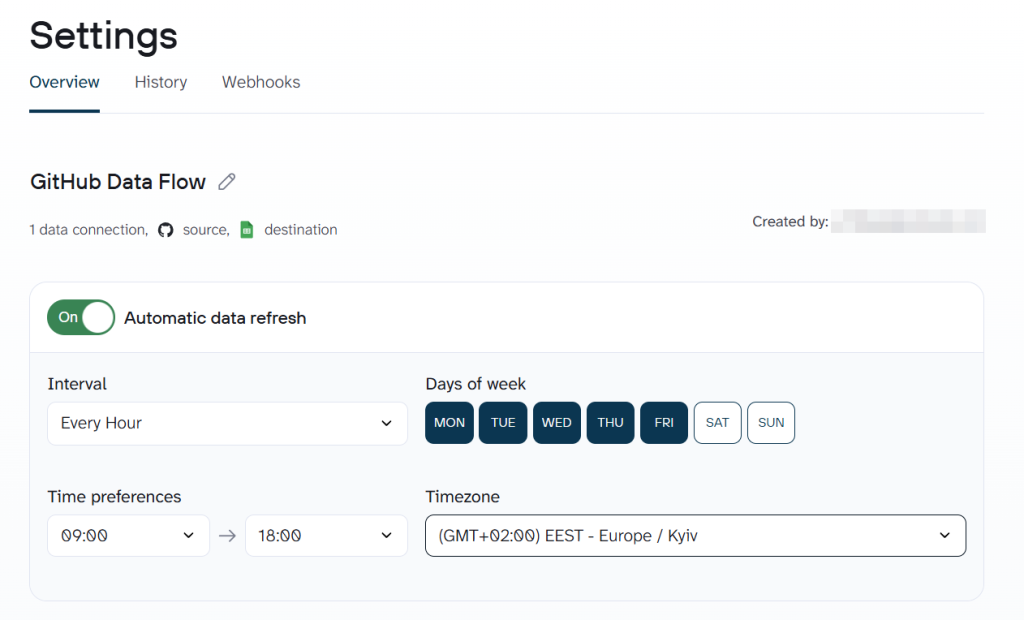Screen dimensions: 1024x620
Task: Select the Overview tab
Action: [64, 82]
